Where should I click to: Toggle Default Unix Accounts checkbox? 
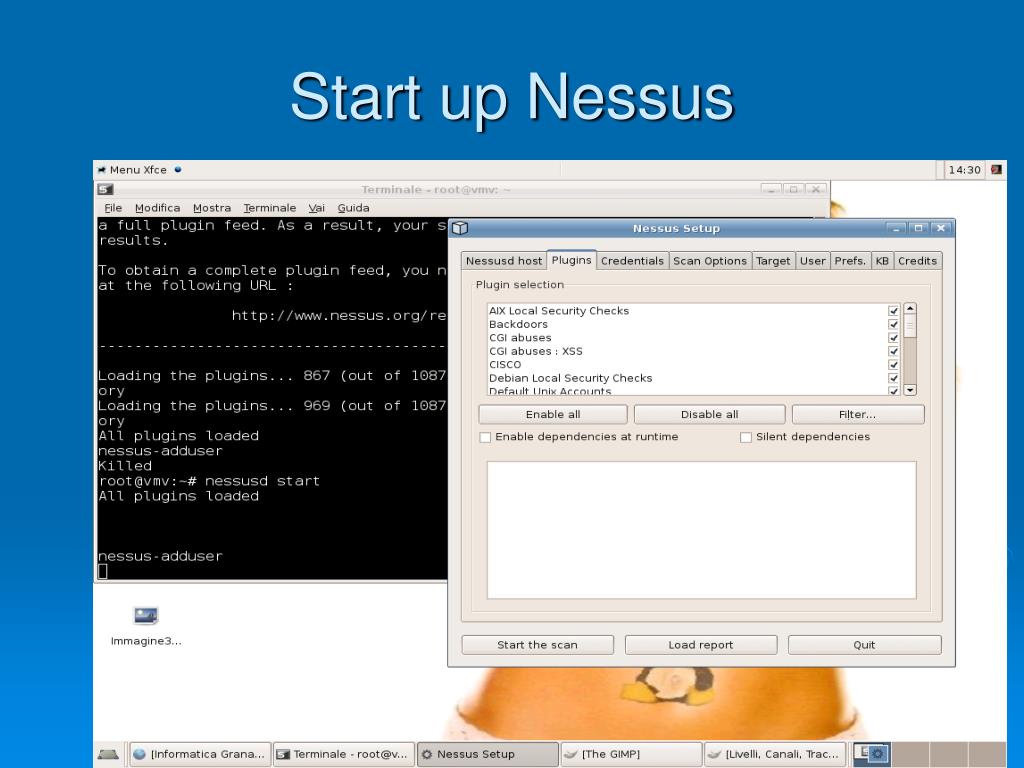point(893,391)
